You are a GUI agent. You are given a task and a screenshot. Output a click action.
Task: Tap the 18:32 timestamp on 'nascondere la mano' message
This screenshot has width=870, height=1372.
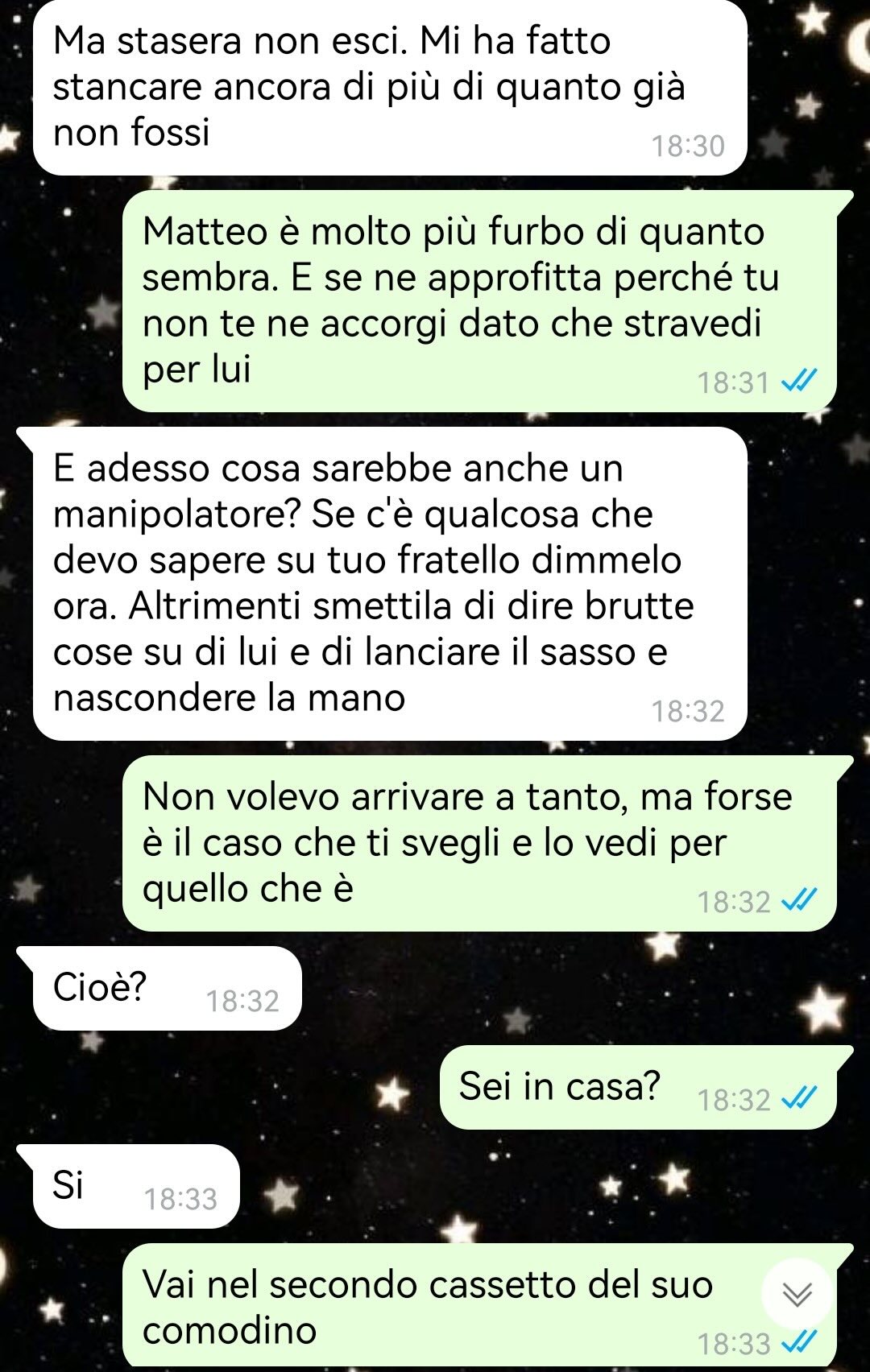[x=688, y=711]
